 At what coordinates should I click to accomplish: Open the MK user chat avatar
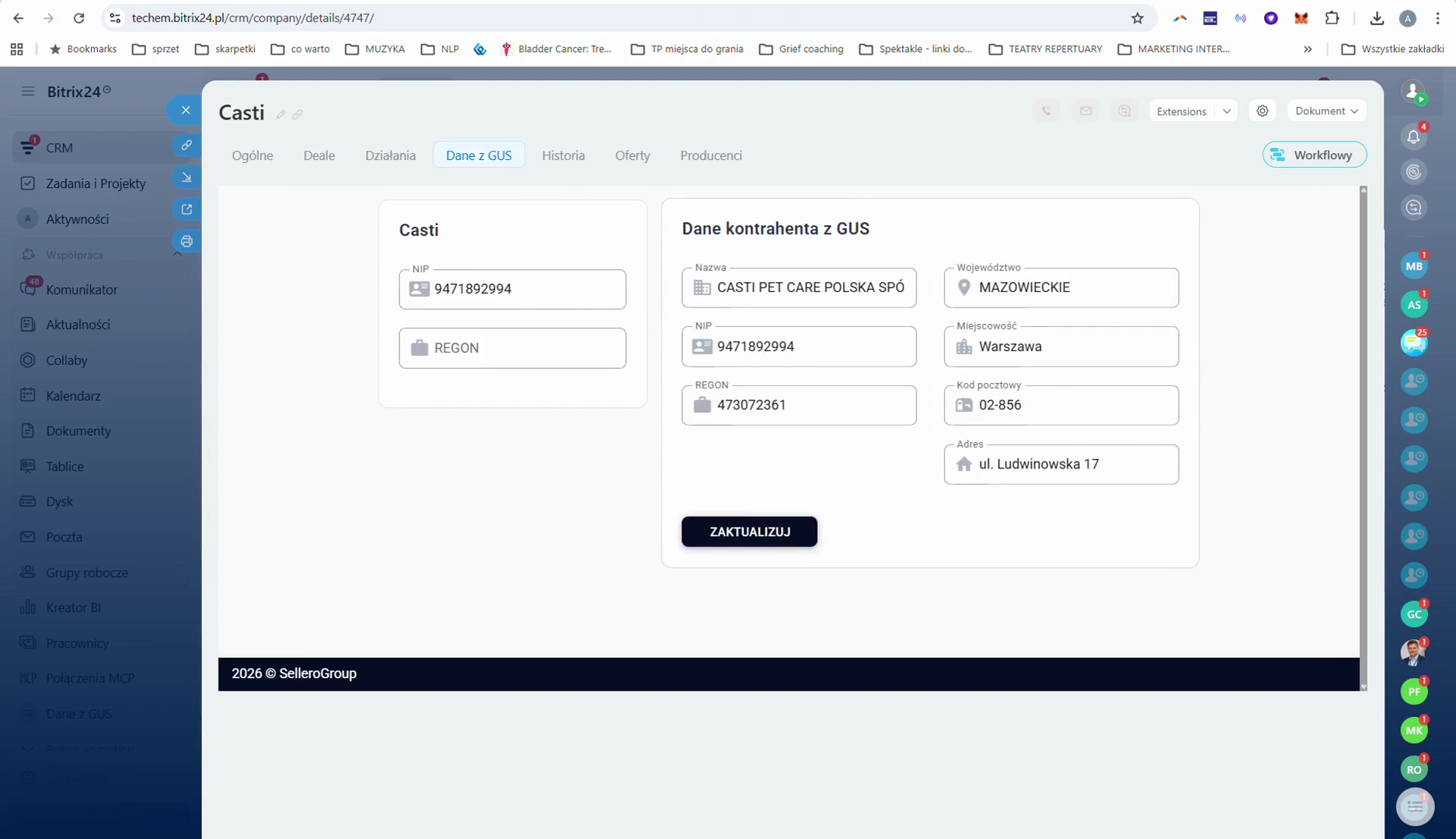[x=1413, y=730]
